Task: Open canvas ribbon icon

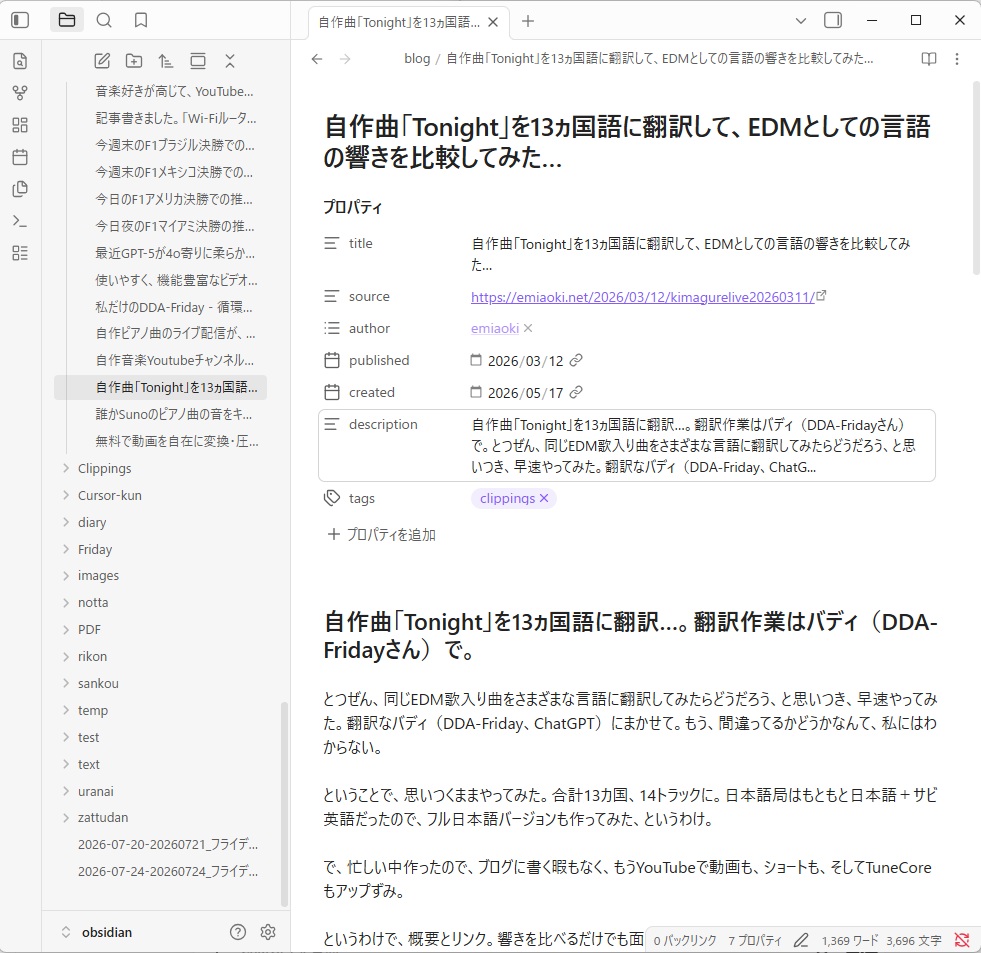Action: [20, 125]
